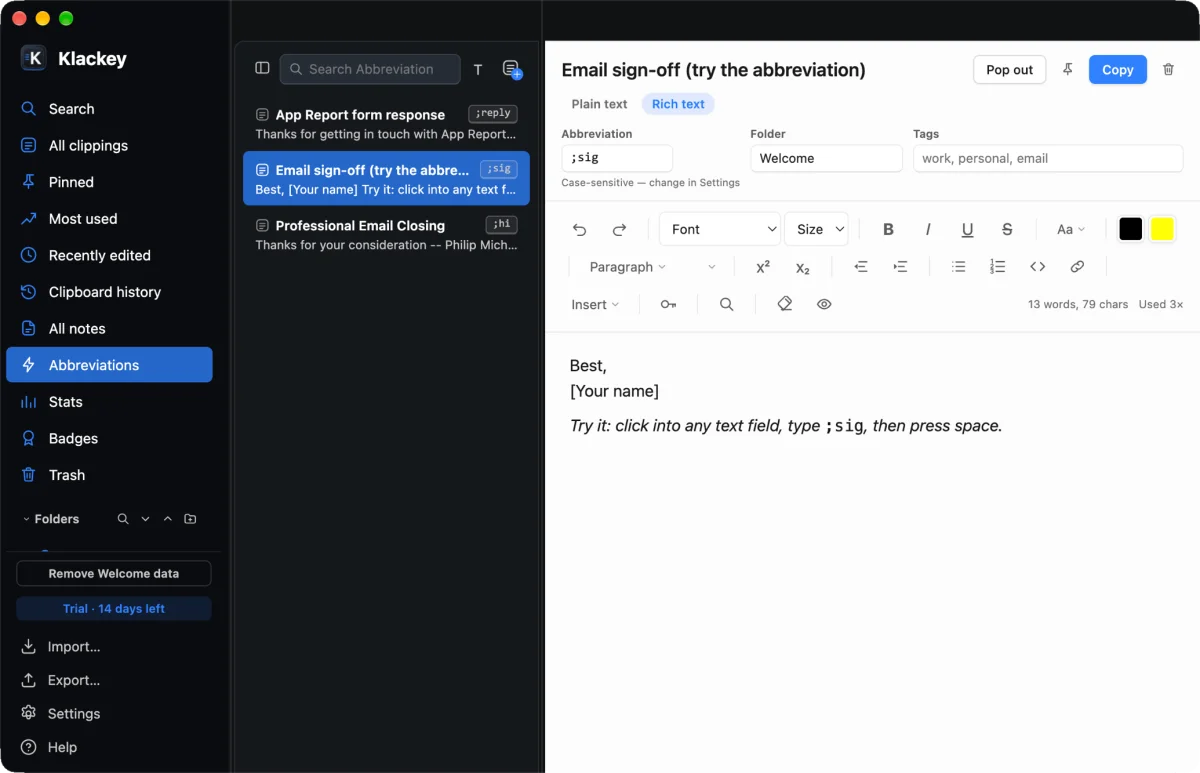Insert a numbered list

(x=998, y=267)
